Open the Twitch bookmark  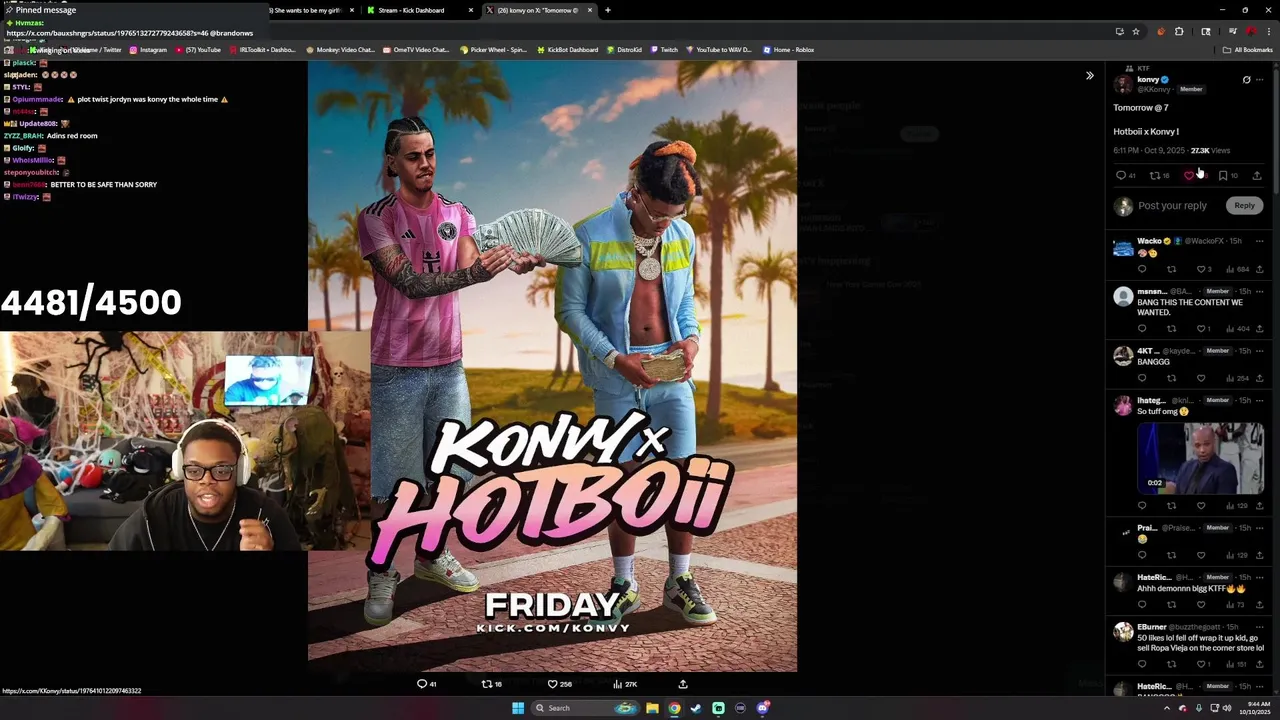click(x=664, y=50)
